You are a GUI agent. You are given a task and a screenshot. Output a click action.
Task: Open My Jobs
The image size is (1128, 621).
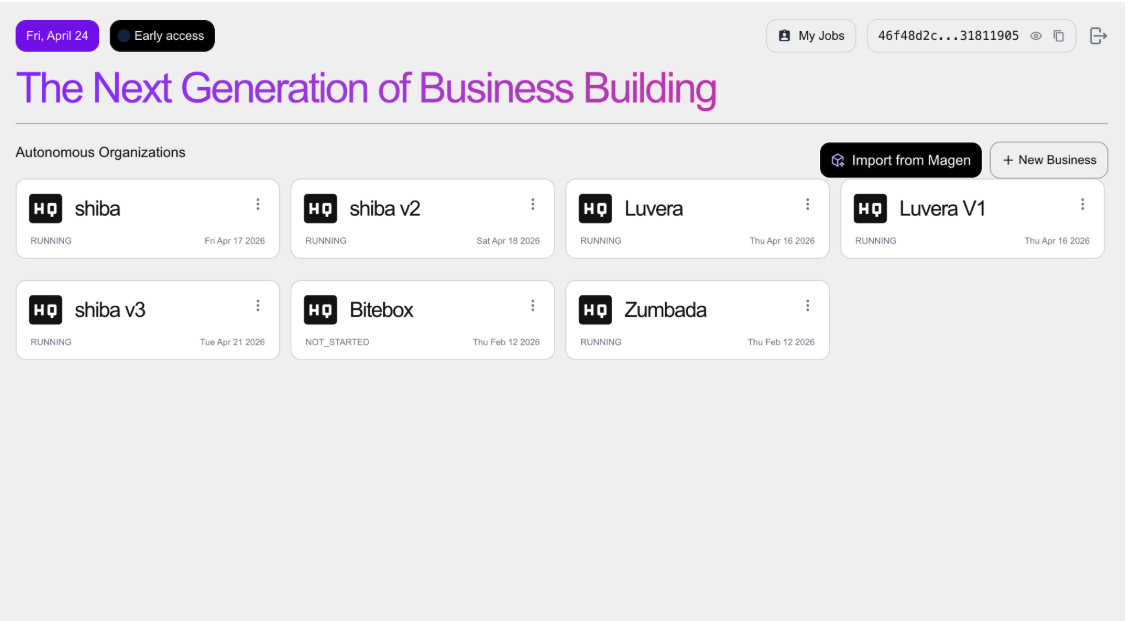point(811,36)
